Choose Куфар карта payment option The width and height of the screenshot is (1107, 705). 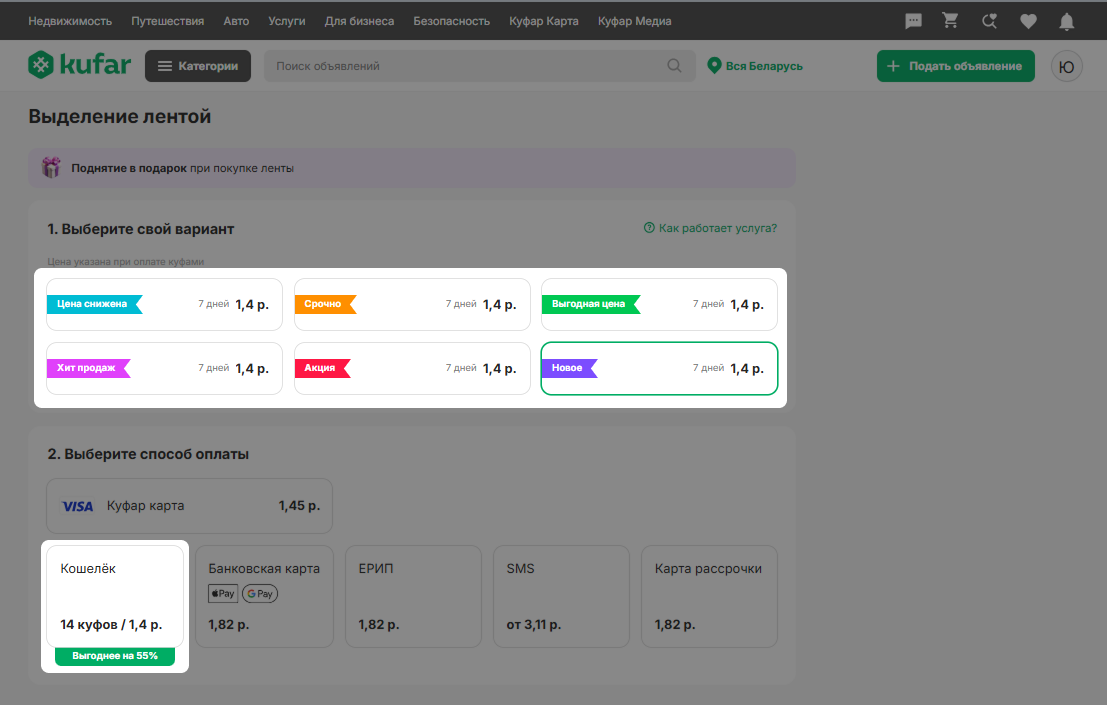(189, 506)
